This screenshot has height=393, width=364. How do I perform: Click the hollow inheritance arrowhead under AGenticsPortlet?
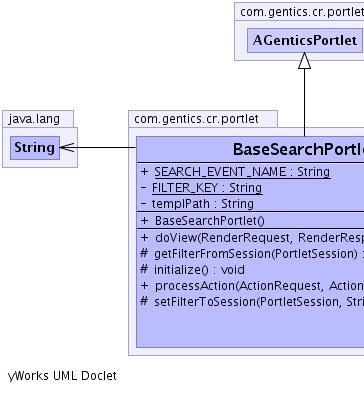click(304, 61)
